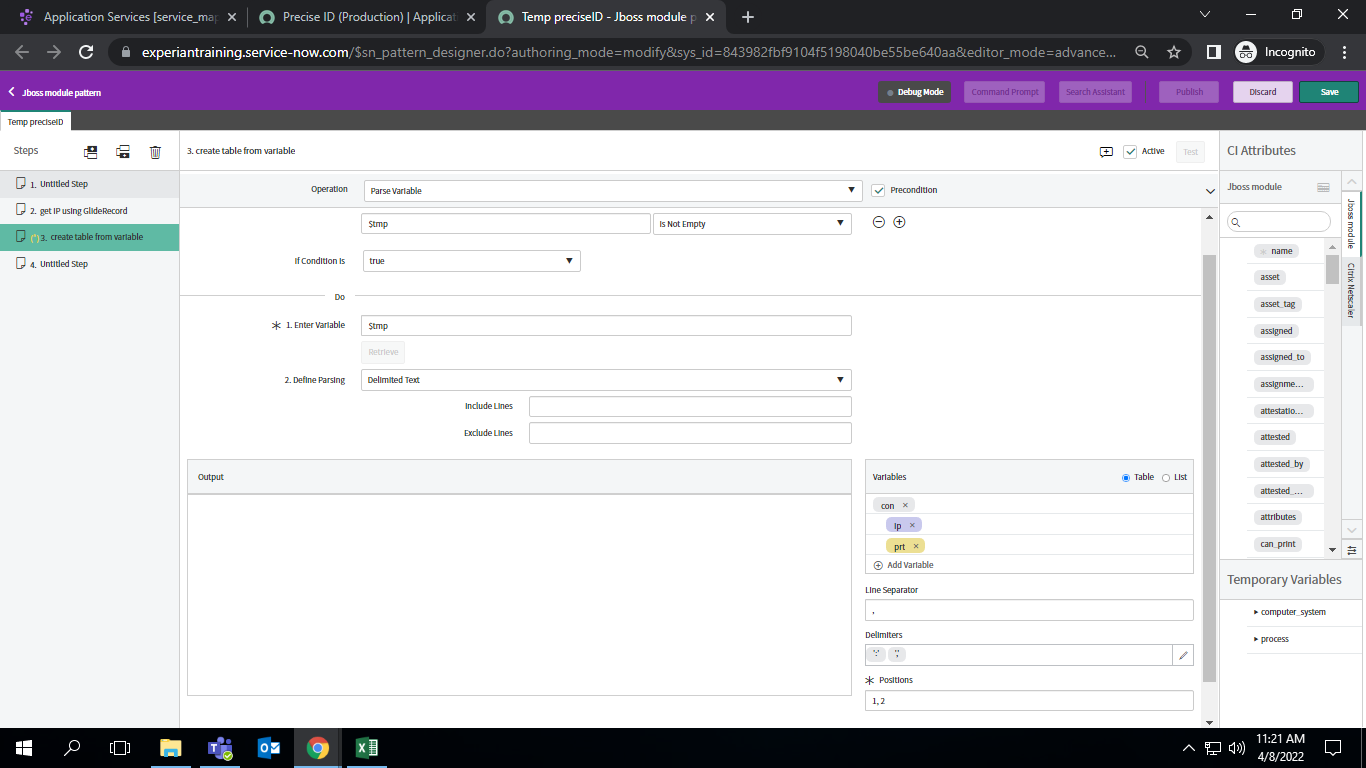Open the Is Not Empty condition dropdown
Image resolution: width=1366 pixels, height=768 pixels.
[752, 224]
